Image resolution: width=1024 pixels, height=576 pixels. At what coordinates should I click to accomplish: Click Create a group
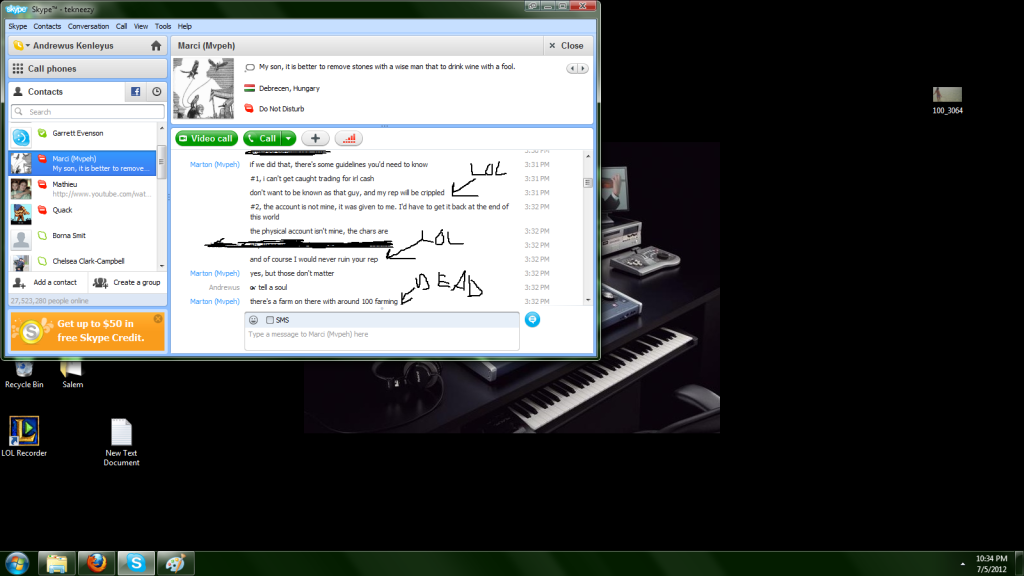point(127,283)
